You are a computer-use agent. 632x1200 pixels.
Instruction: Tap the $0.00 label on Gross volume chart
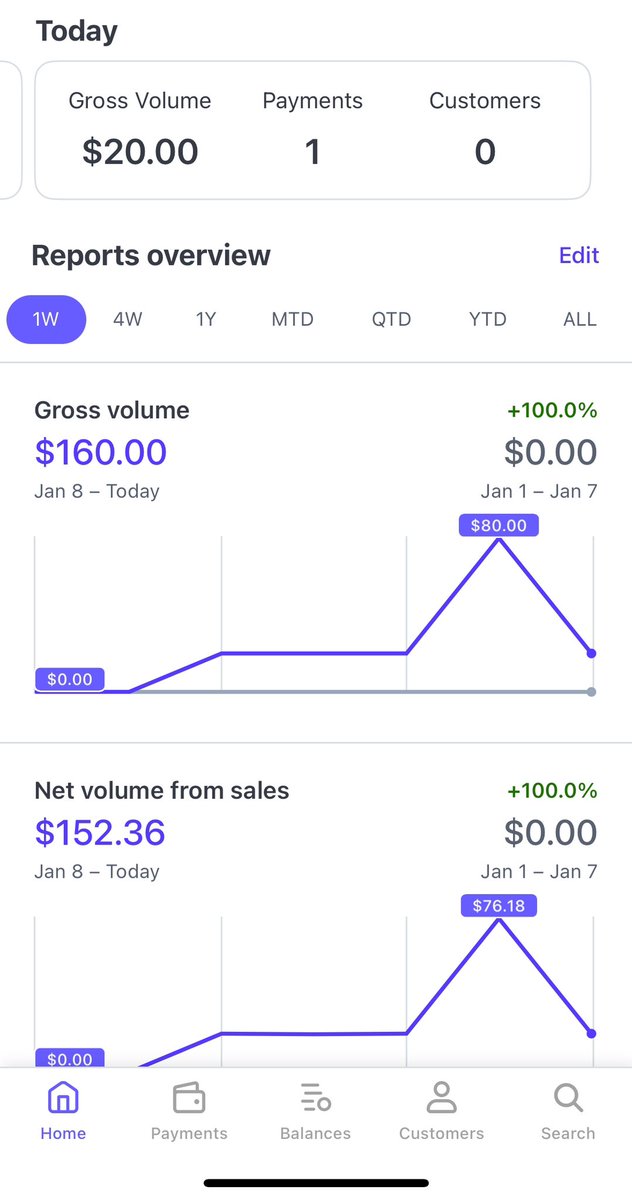click(69, 679)
